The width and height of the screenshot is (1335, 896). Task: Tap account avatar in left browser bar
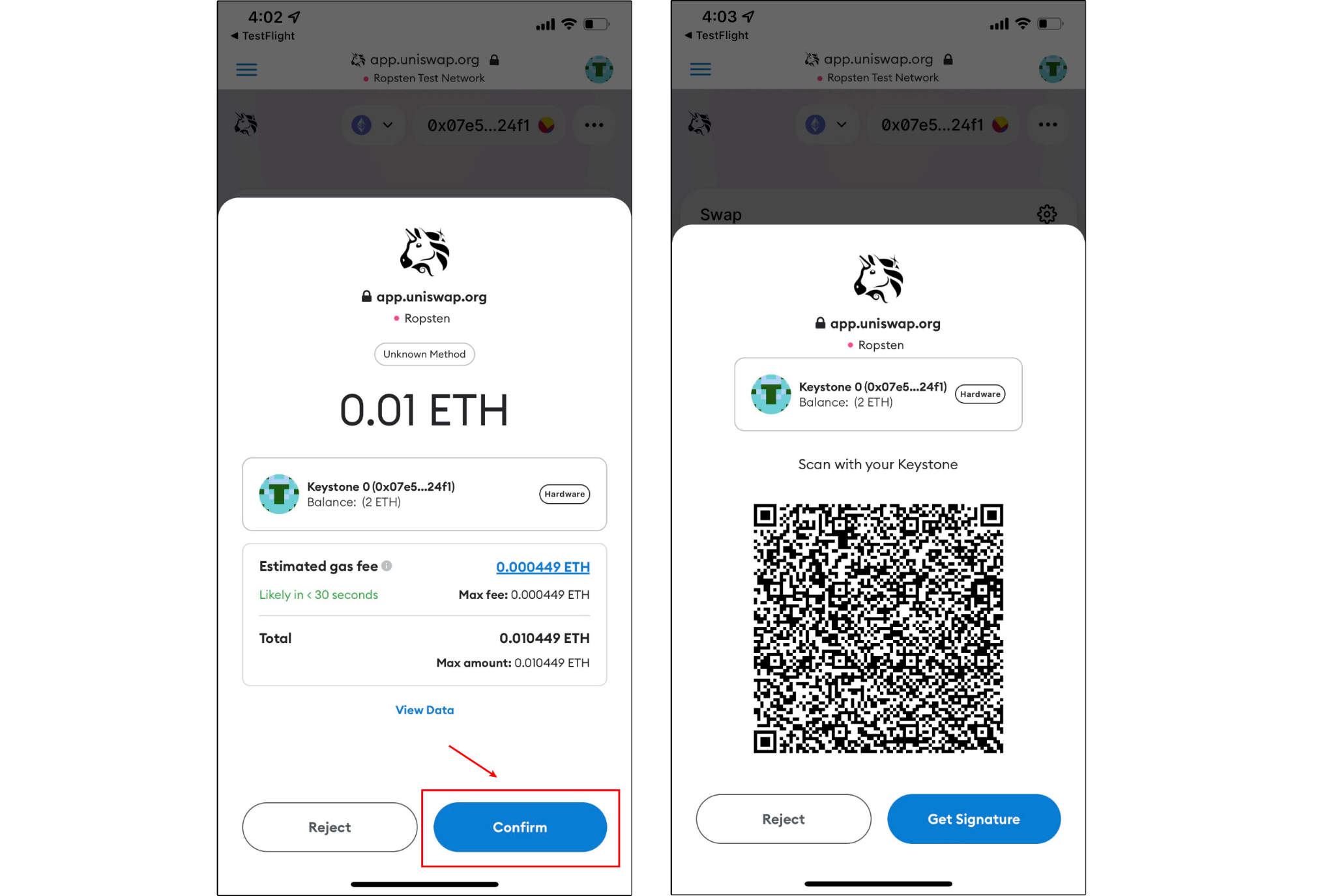(x=598, y=70)
